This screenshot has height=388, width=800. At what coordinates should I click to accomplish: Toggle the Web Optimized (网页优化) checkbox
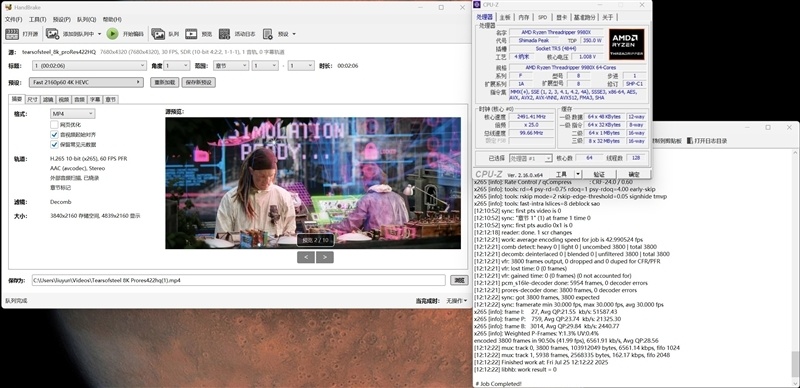click(x=54, y=125)
